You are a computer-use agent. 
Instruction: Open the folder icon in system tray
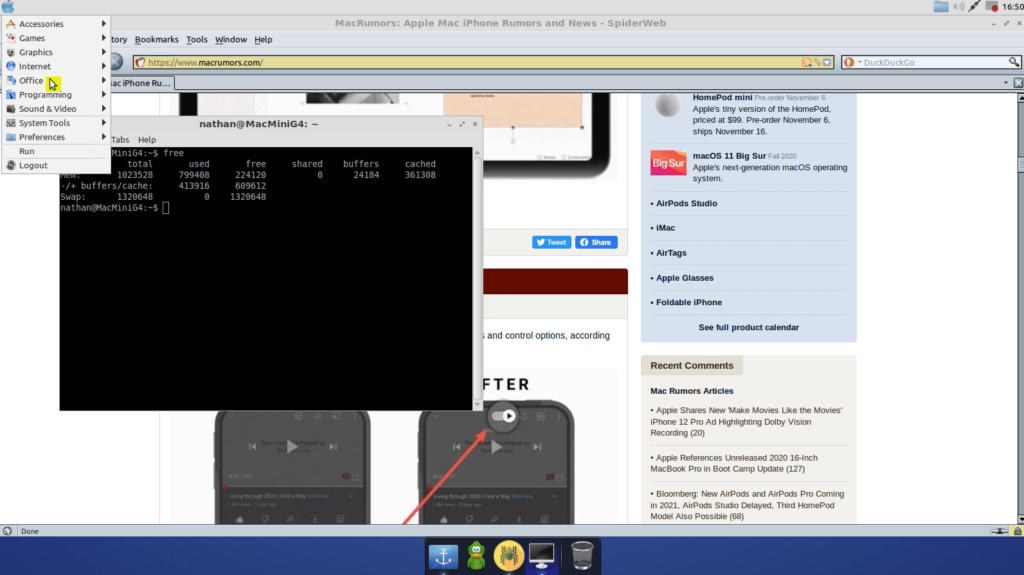941,7
